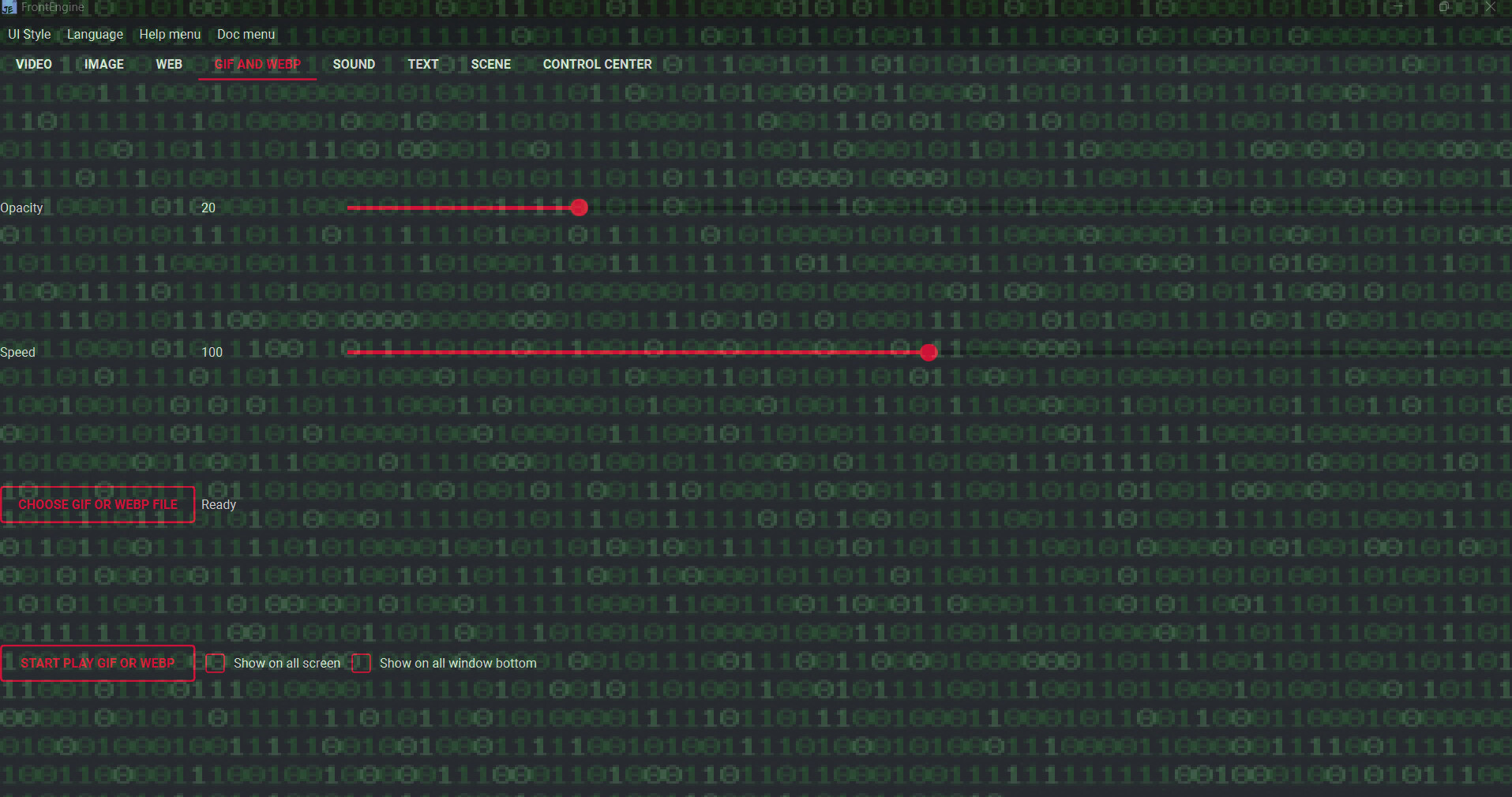The width and height of the screenshot is (1512, 797).
Task: Click the Ready status text
Action: (x=219, y=504)
